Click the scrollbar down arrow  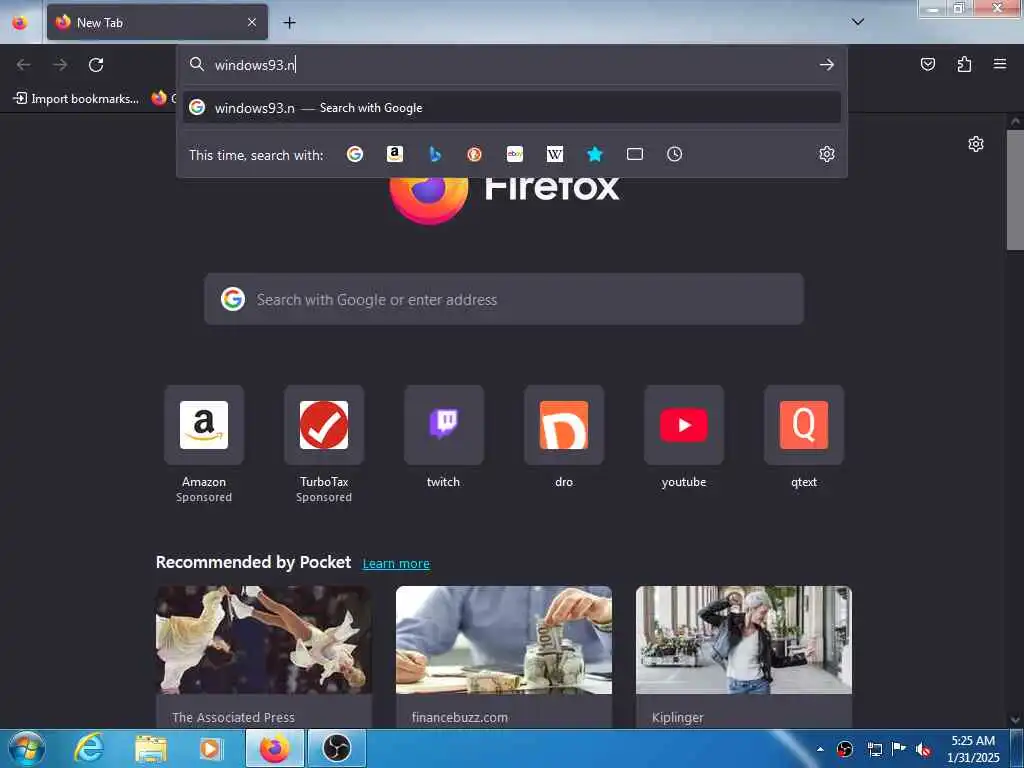1015,720
